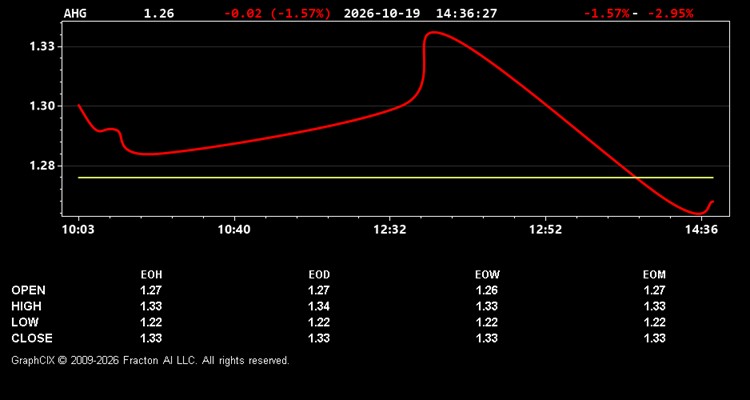Select the EOW OPEN value 1.26
The height and width of the screenshot is (400, 750).
click(487, 290)
